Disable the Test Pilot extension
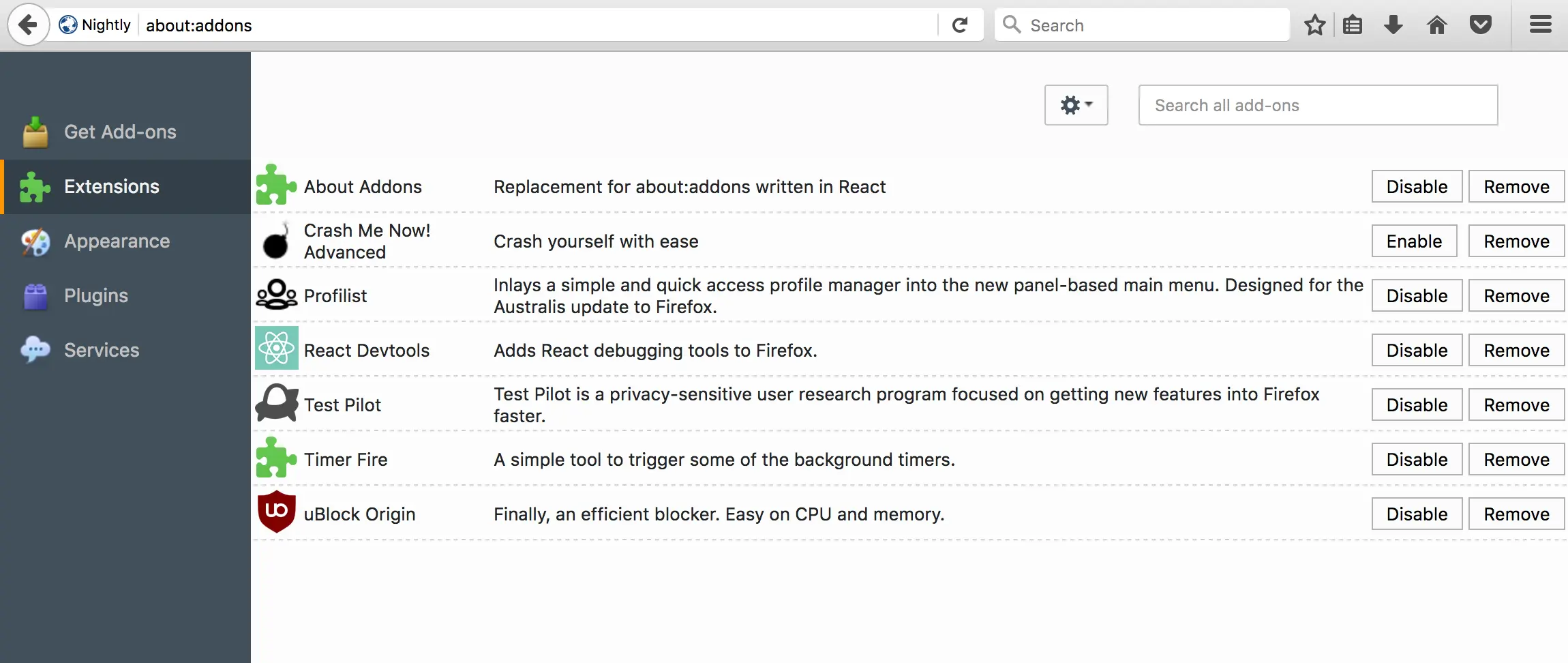Image resolution: width=1568 pixels, height=663 pixels. 1417,405
